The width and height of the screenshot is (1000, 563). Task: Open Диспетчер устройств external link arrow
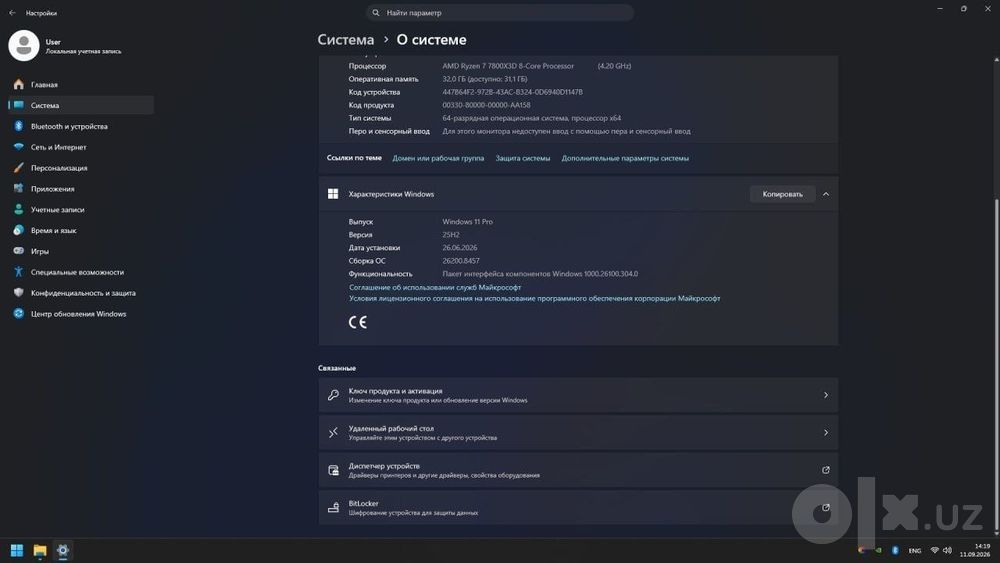(826, 471)
